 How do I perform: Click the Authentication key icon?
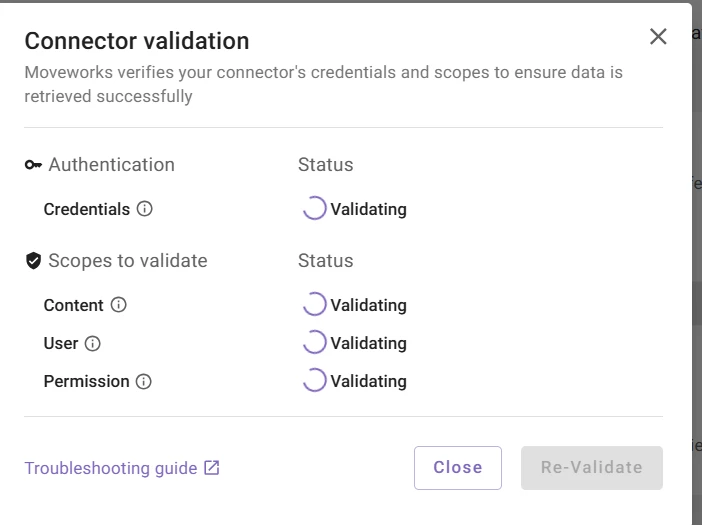pyautogui.click(x=33, y=165)
